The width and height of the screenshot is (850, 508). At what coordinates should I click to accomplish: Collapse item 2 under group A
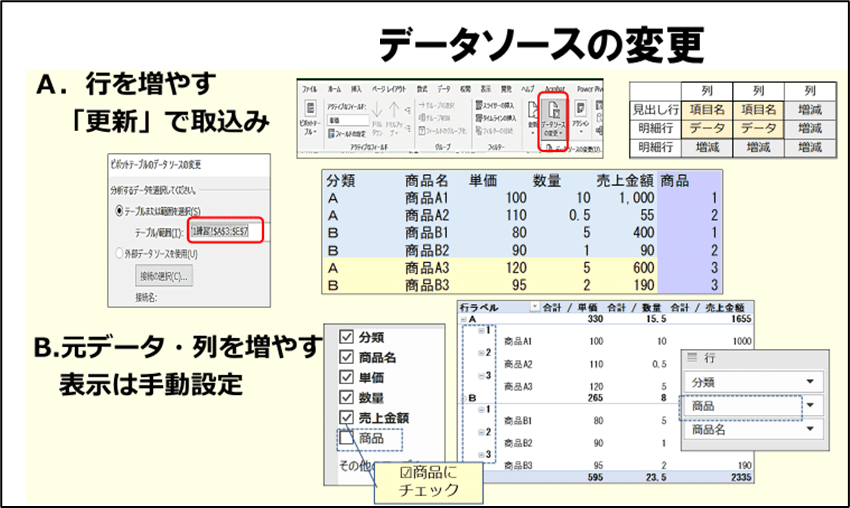tap(481, 353)
